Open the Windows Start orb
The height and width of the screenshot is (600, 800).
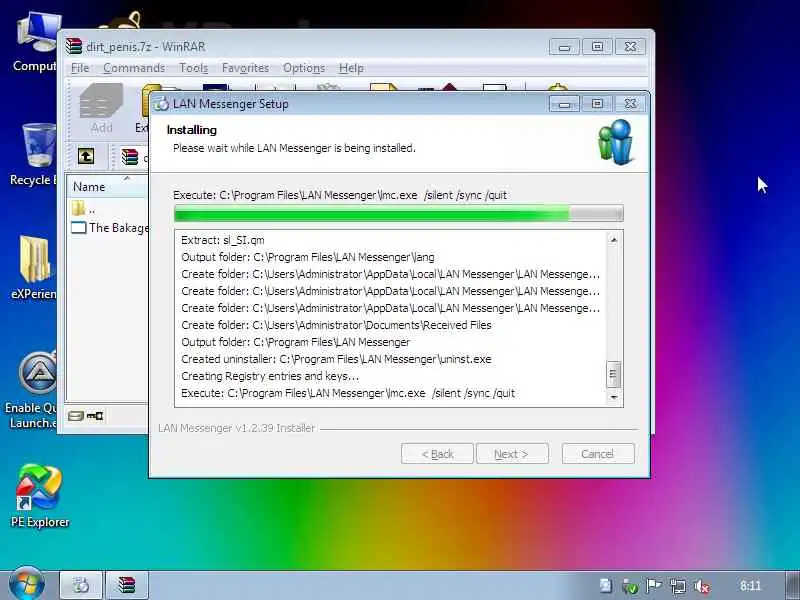27,585
